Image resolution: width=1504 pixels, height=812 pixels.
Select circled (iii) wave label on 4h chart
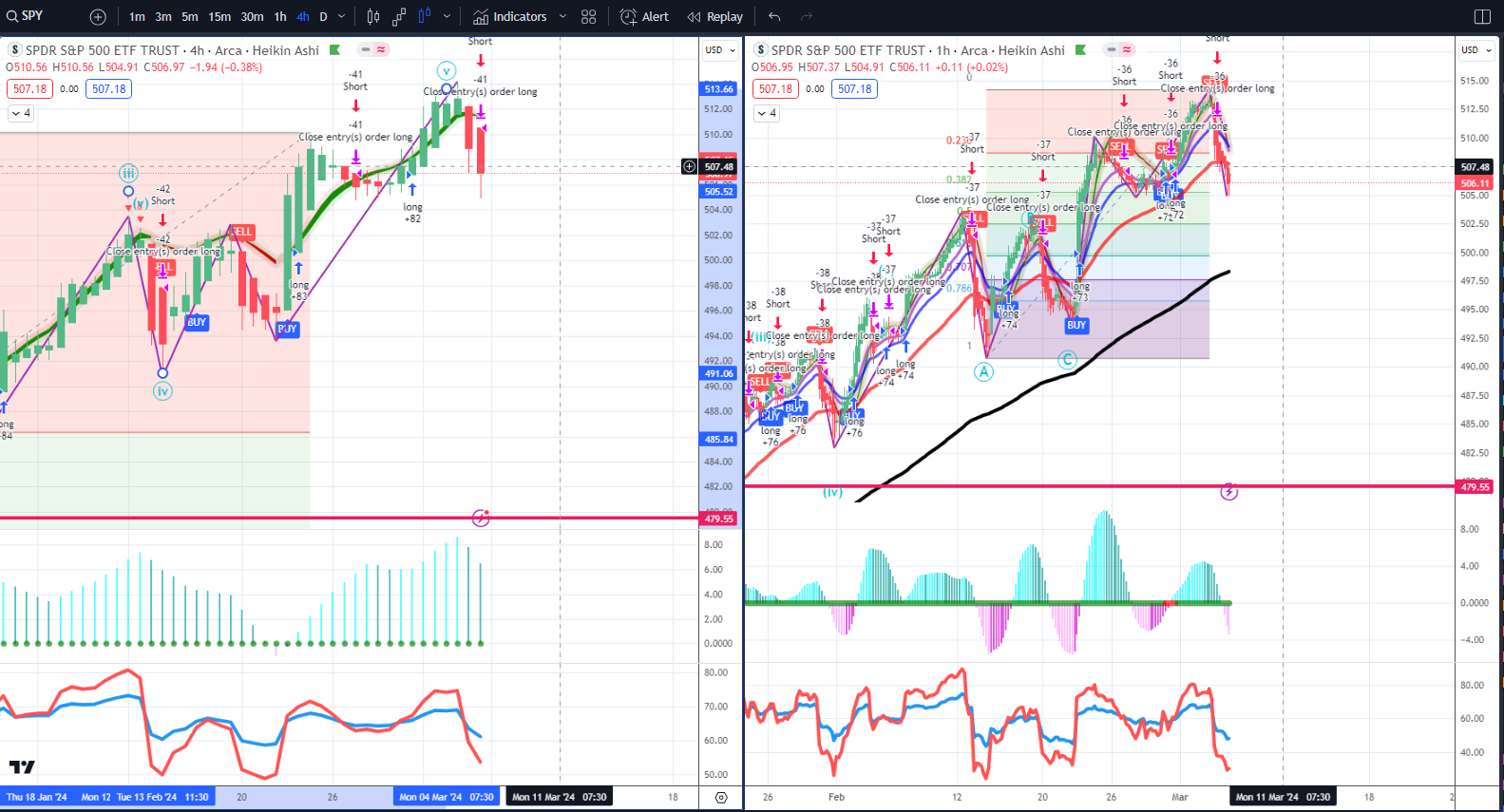click(128, 173)
